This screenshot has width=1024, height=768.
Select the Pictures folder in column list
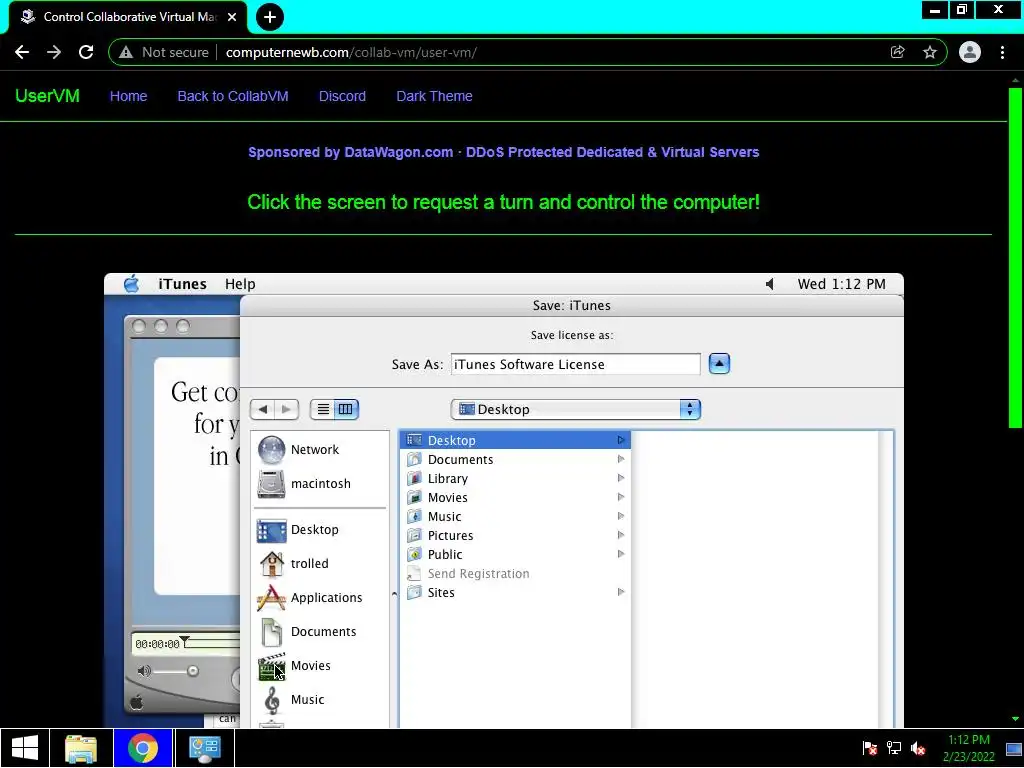[x=515, y=535]
